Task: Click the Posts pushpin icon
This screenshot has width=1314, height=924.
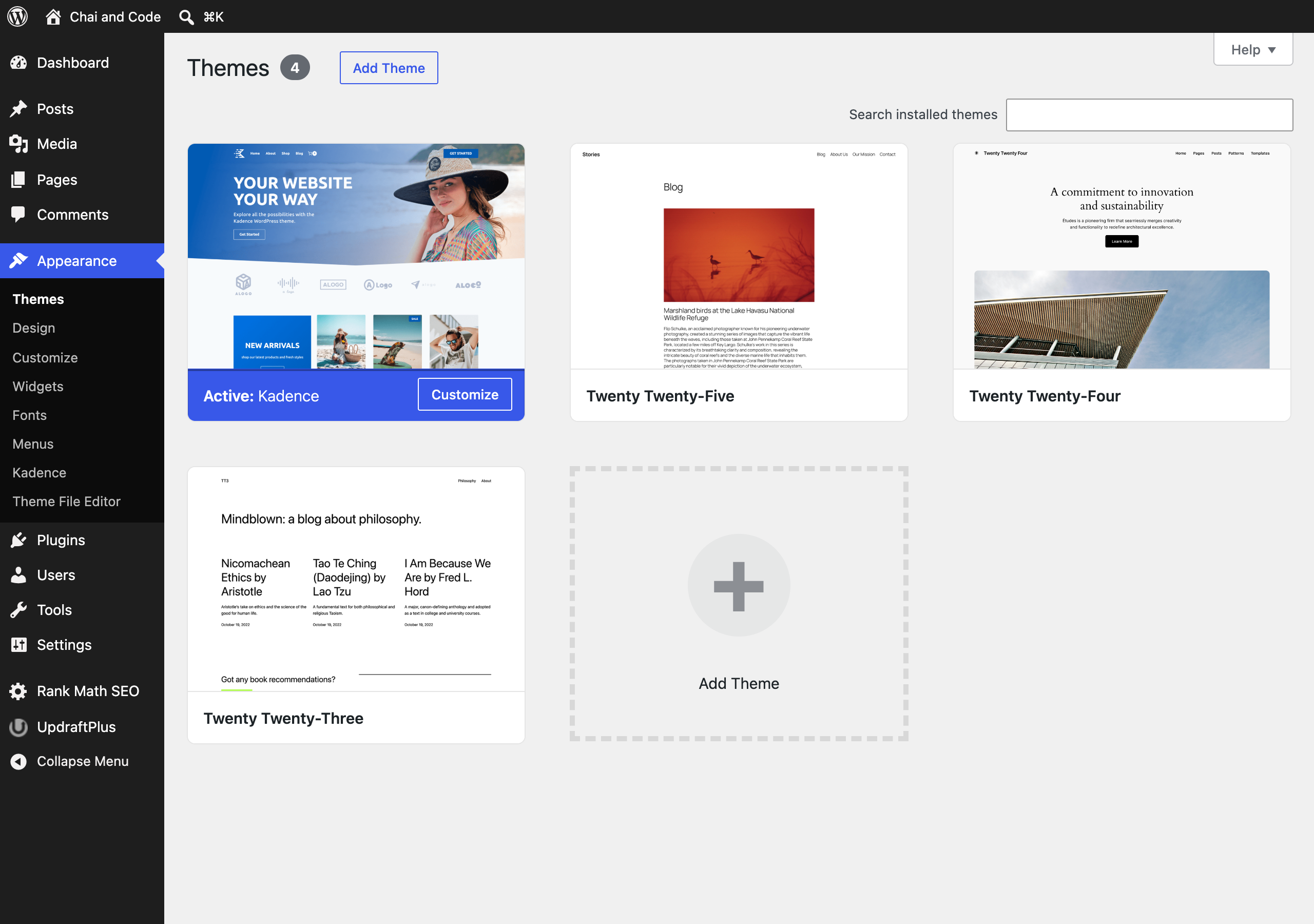Action: (18, 109)
